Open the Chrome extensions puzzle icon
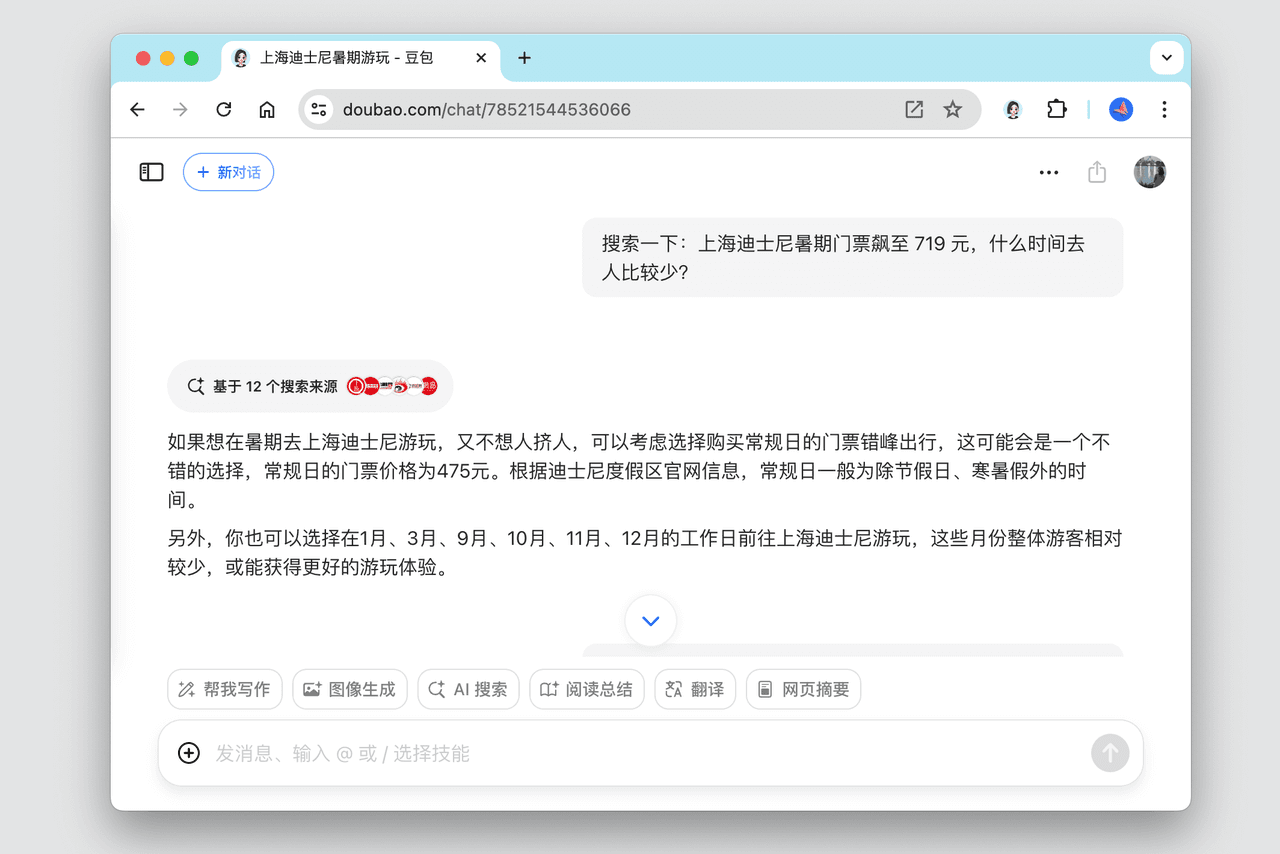The width and height of the screenshot is (1280, 854). 1057,110
